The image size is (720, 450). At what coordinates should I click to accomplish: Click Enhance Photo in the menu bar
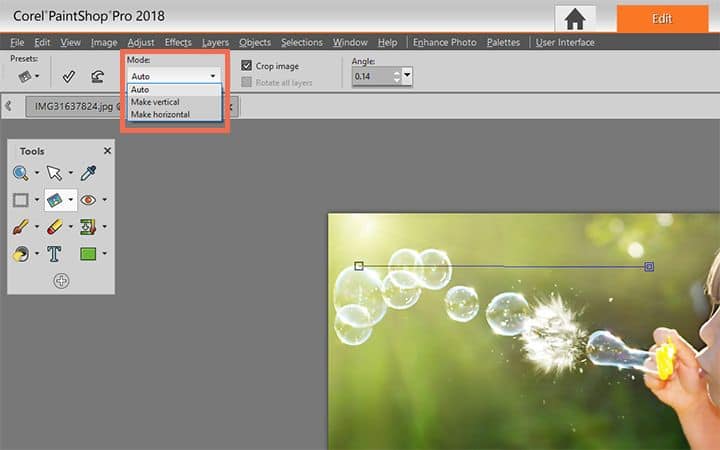(x=444, y=43)
